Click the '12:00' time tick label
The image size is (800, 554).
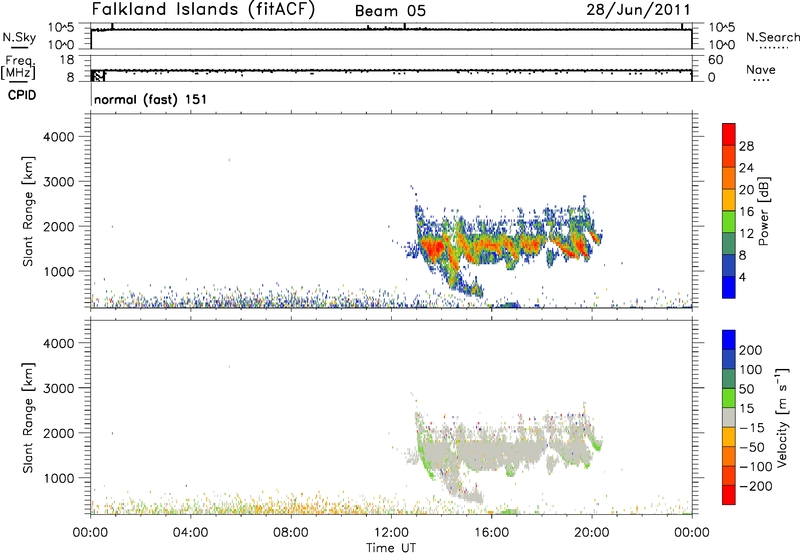(x=391, y=533)
